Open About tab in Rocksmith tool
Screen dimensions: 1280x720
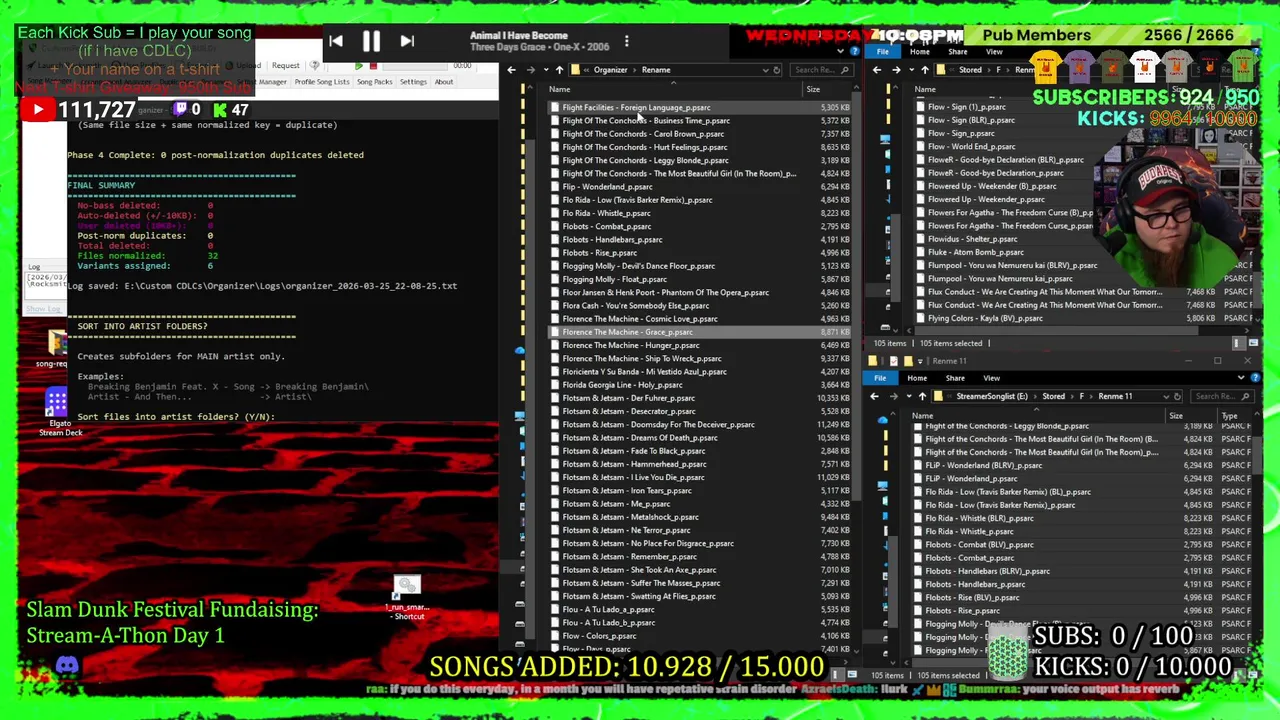click(444, 82)
